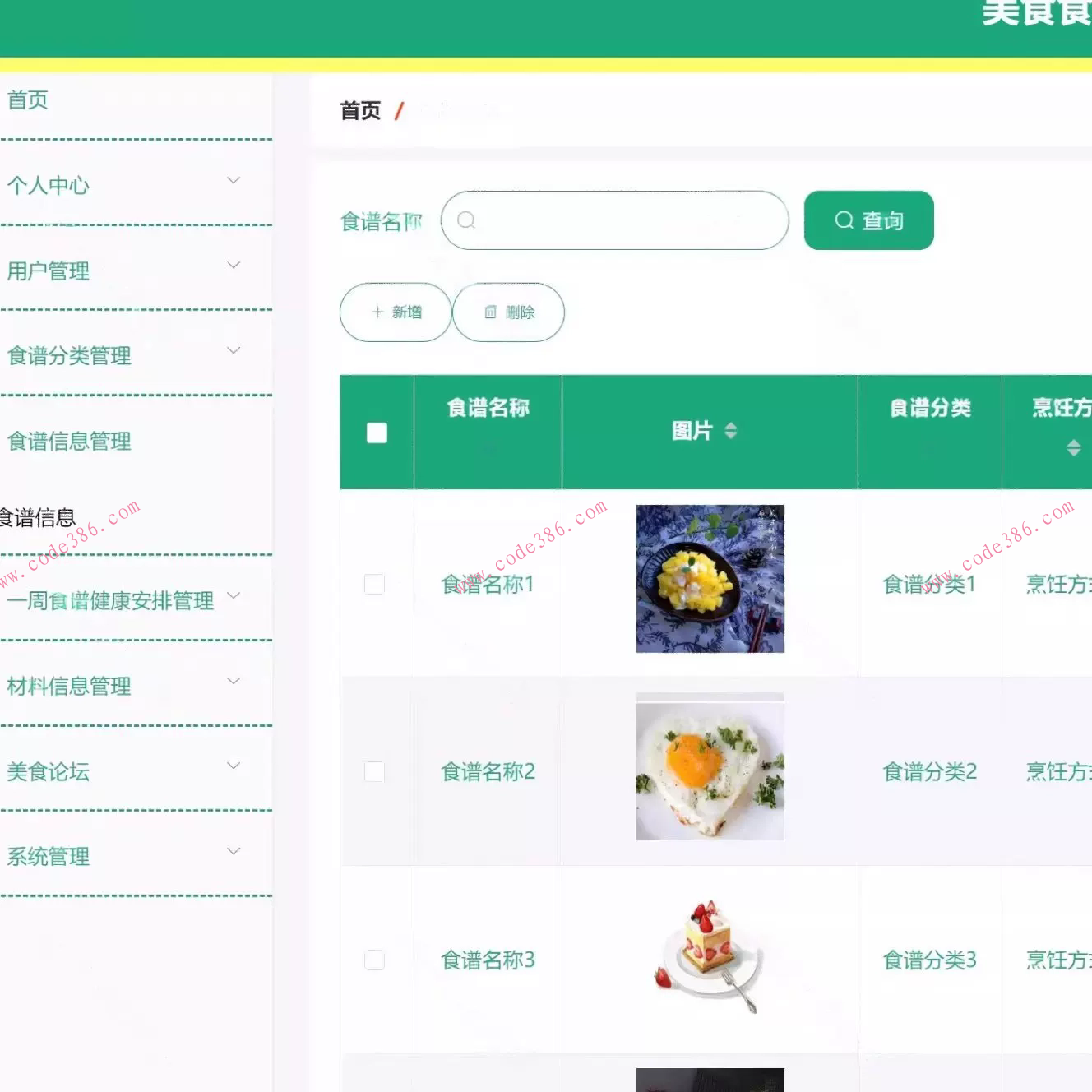The height and width of the screenshot is (1092, 1092).
Task: Check the row checkbox for 食谱名称2
Action: click(375, 771)
